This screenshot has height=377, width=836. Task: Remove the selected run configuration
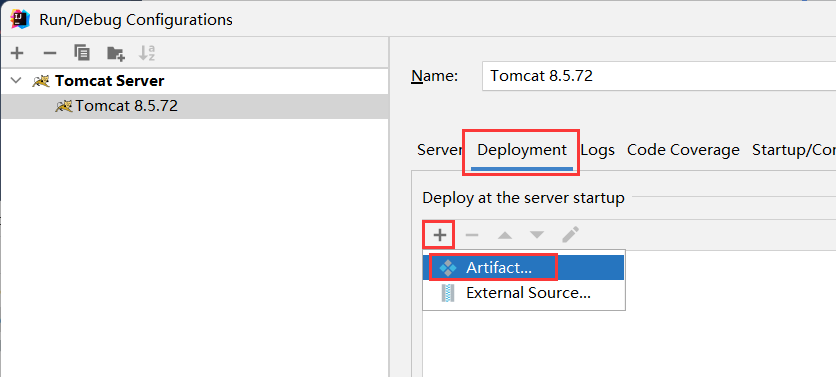50,53
